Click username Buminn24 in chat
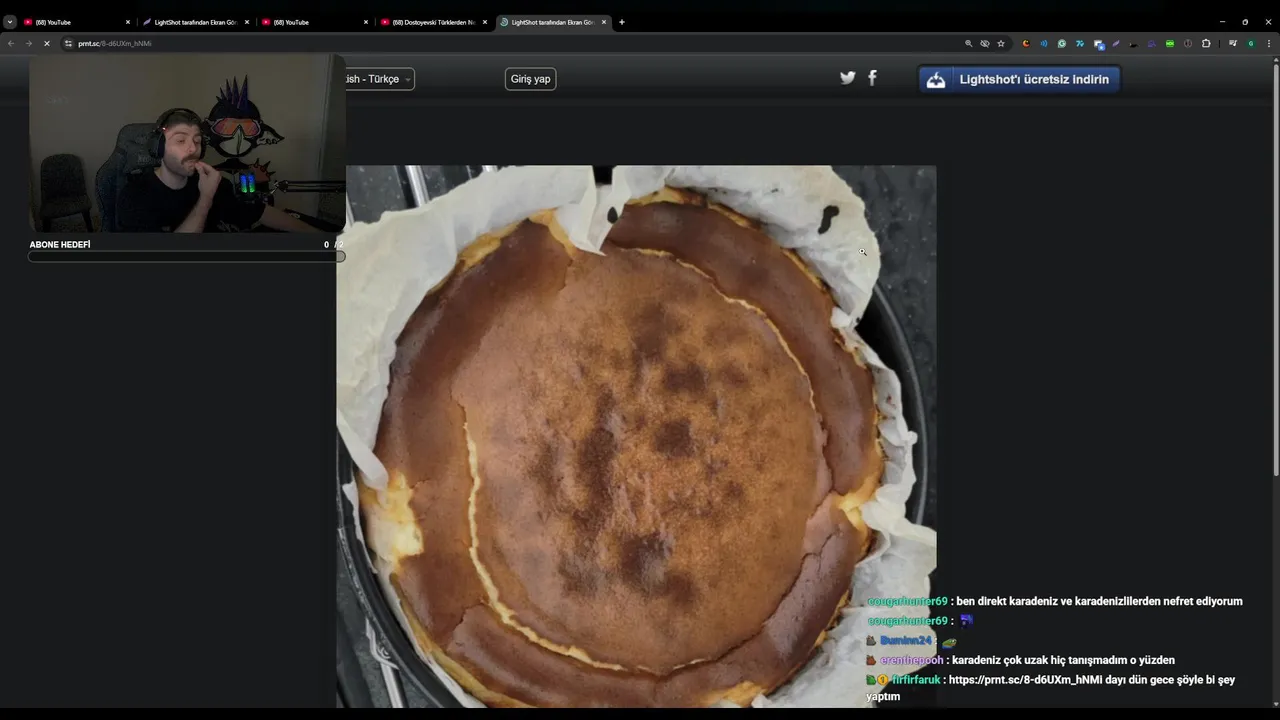 (x=906, y=641)
